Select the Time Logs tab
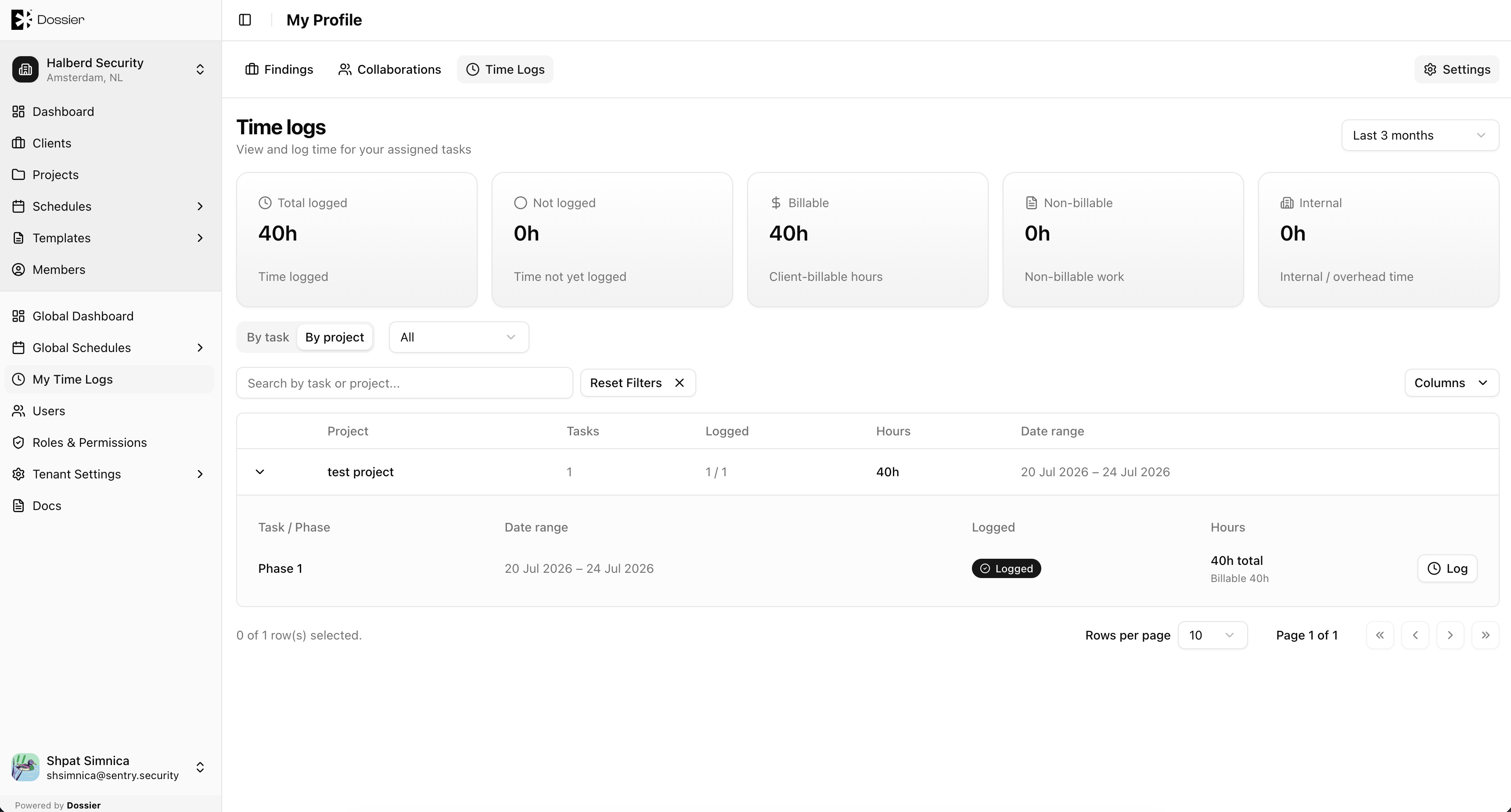This screenshot has width=1511, height=812. tap(505, 69)
